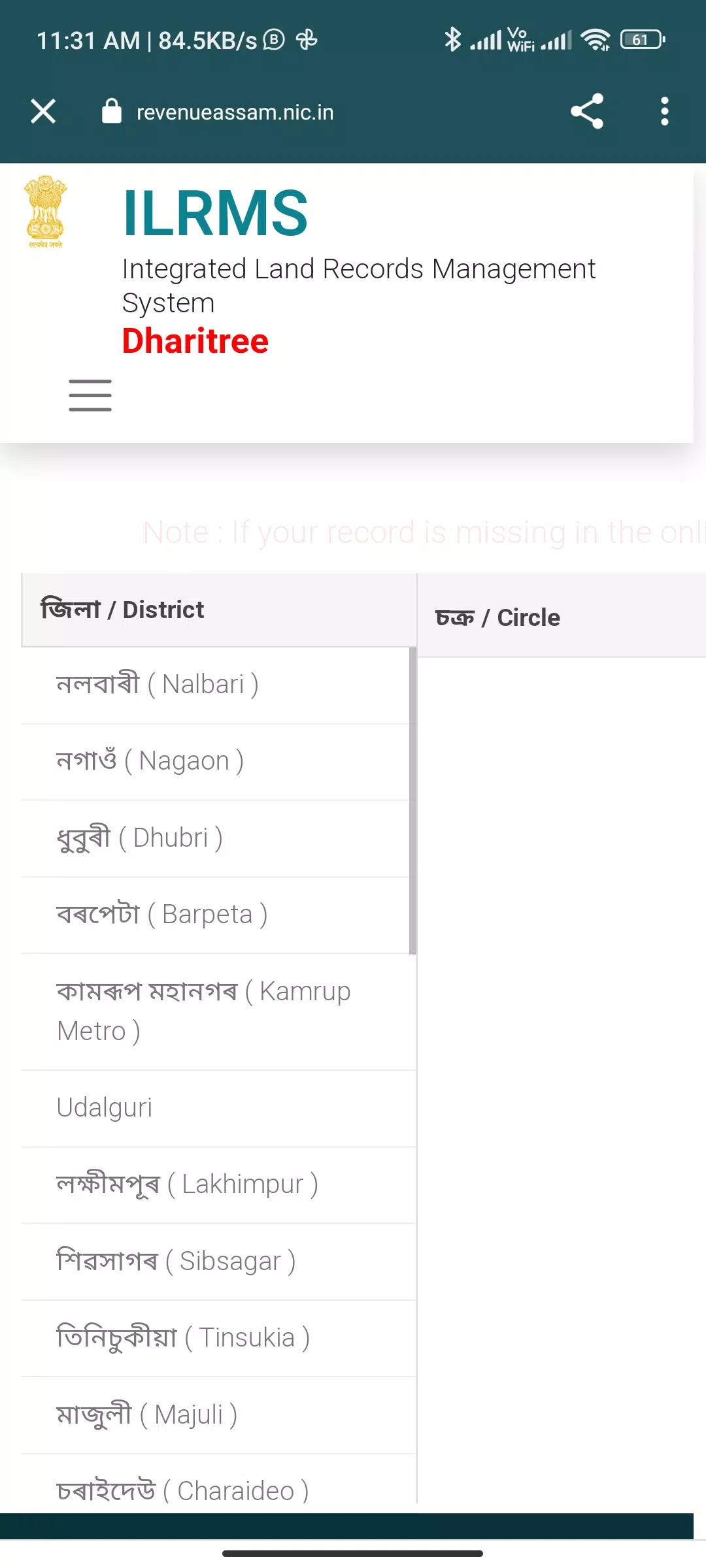
Task: Click the district list scrollbar
Action: (x=412, y=801)
